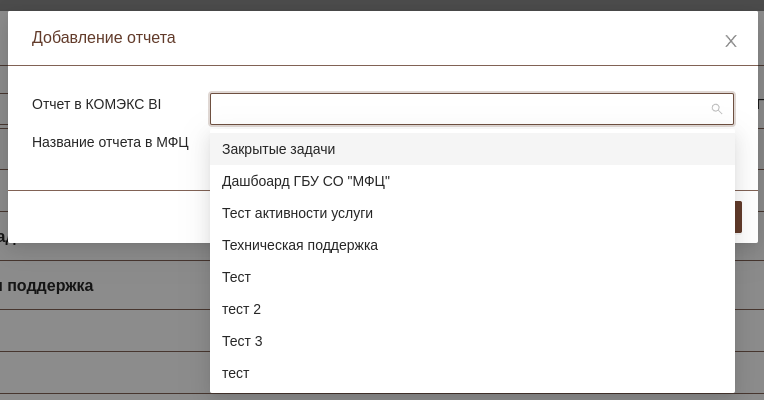Close the Добавление отчета dialog

tap(731, 41)
